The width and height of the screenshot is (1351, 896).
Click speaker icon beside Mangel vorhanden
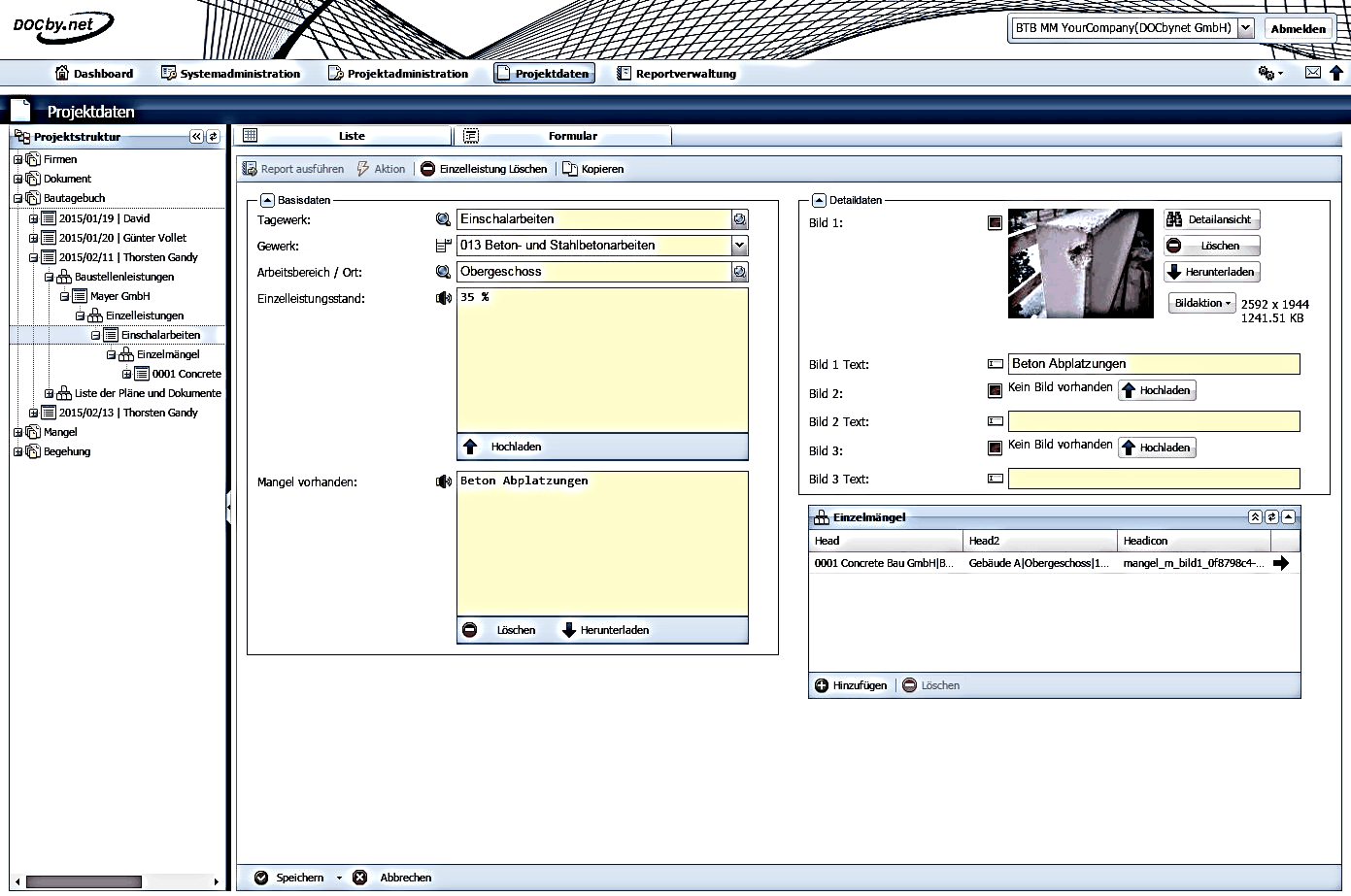(444, 481)
